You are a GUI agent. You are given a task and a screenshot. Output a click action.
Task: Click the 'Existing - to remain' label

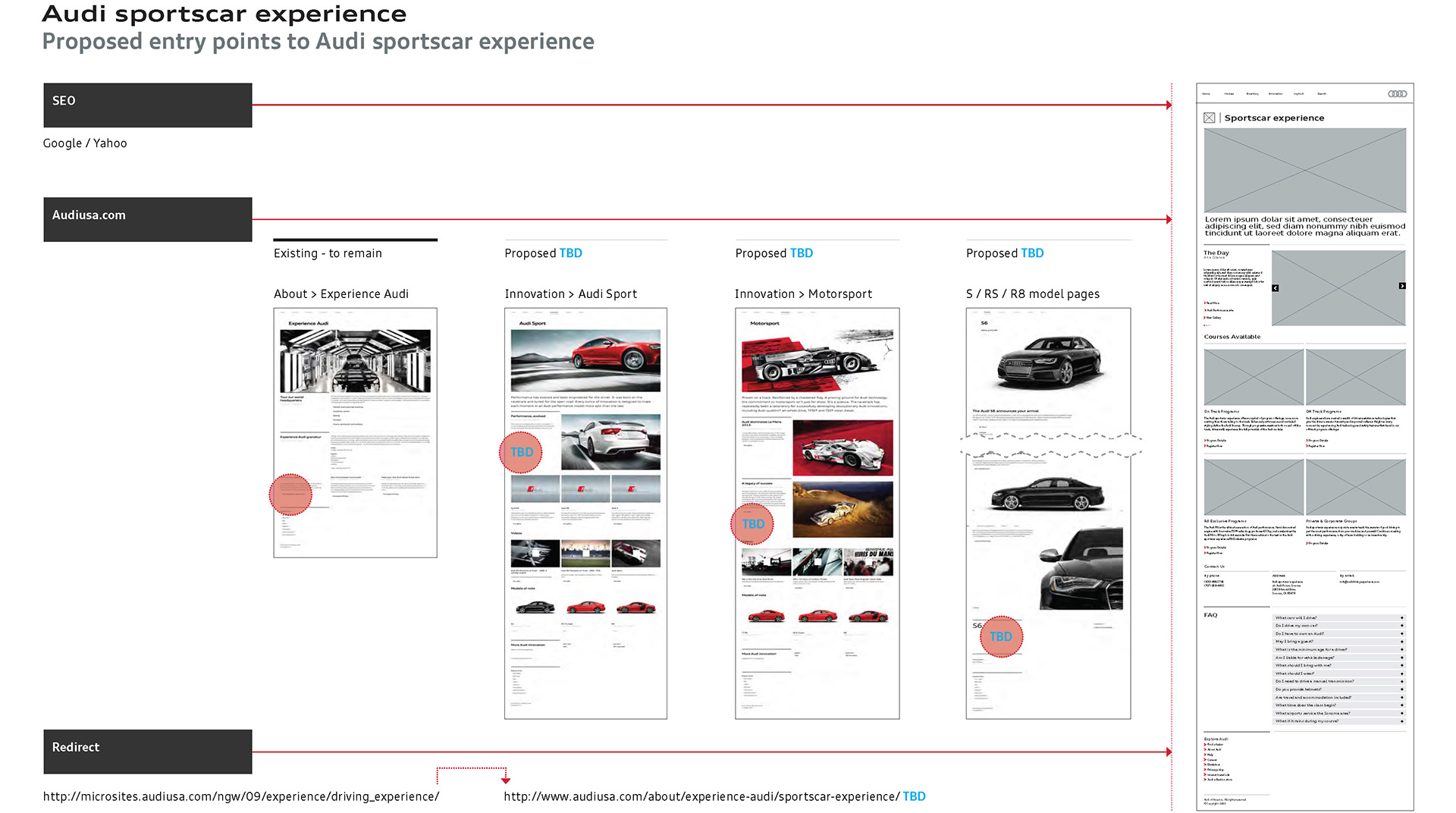328,253
